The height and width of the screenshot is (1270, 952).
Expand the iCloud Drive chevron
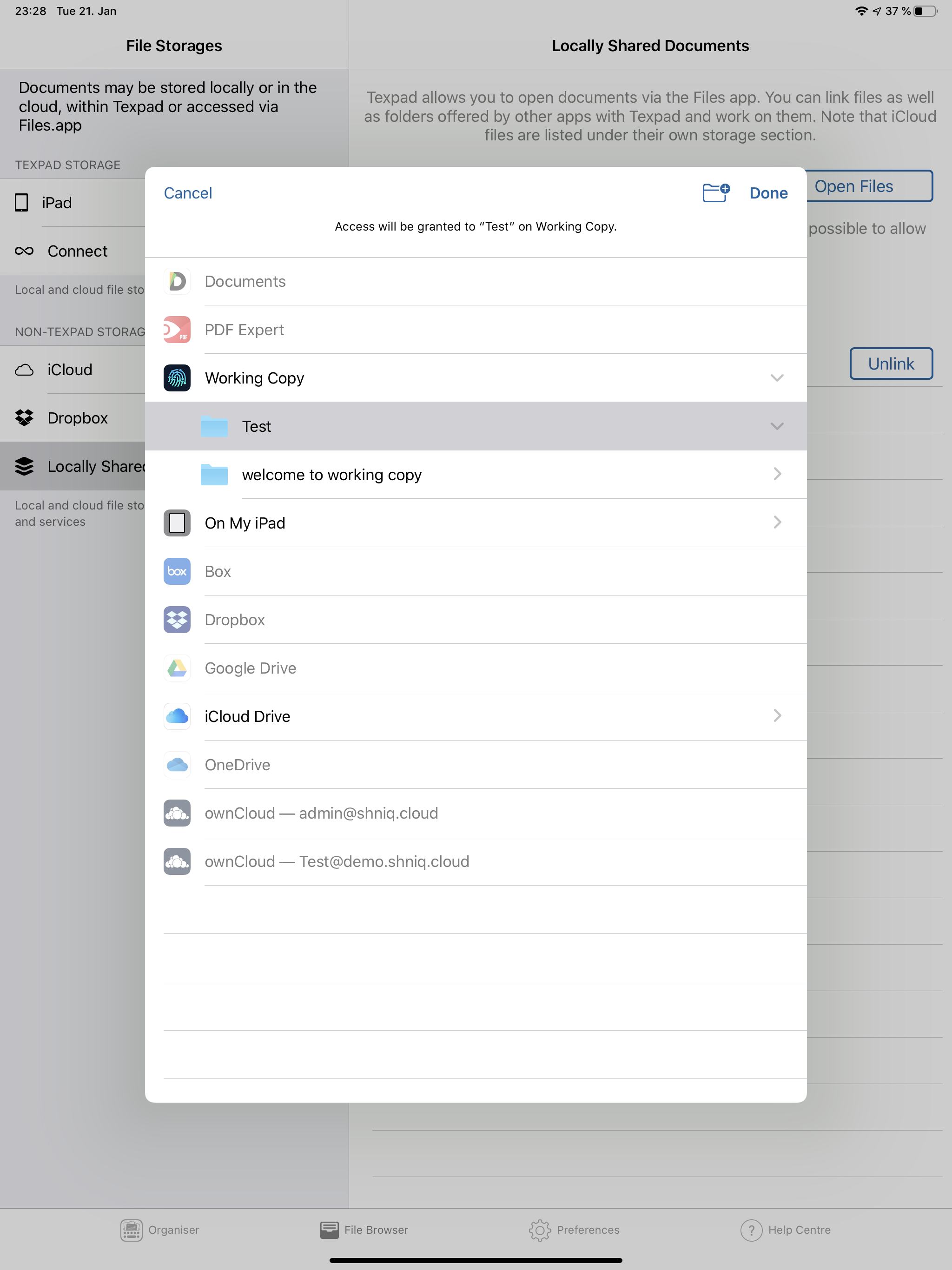pyautogui.click(x=777, y=715)
